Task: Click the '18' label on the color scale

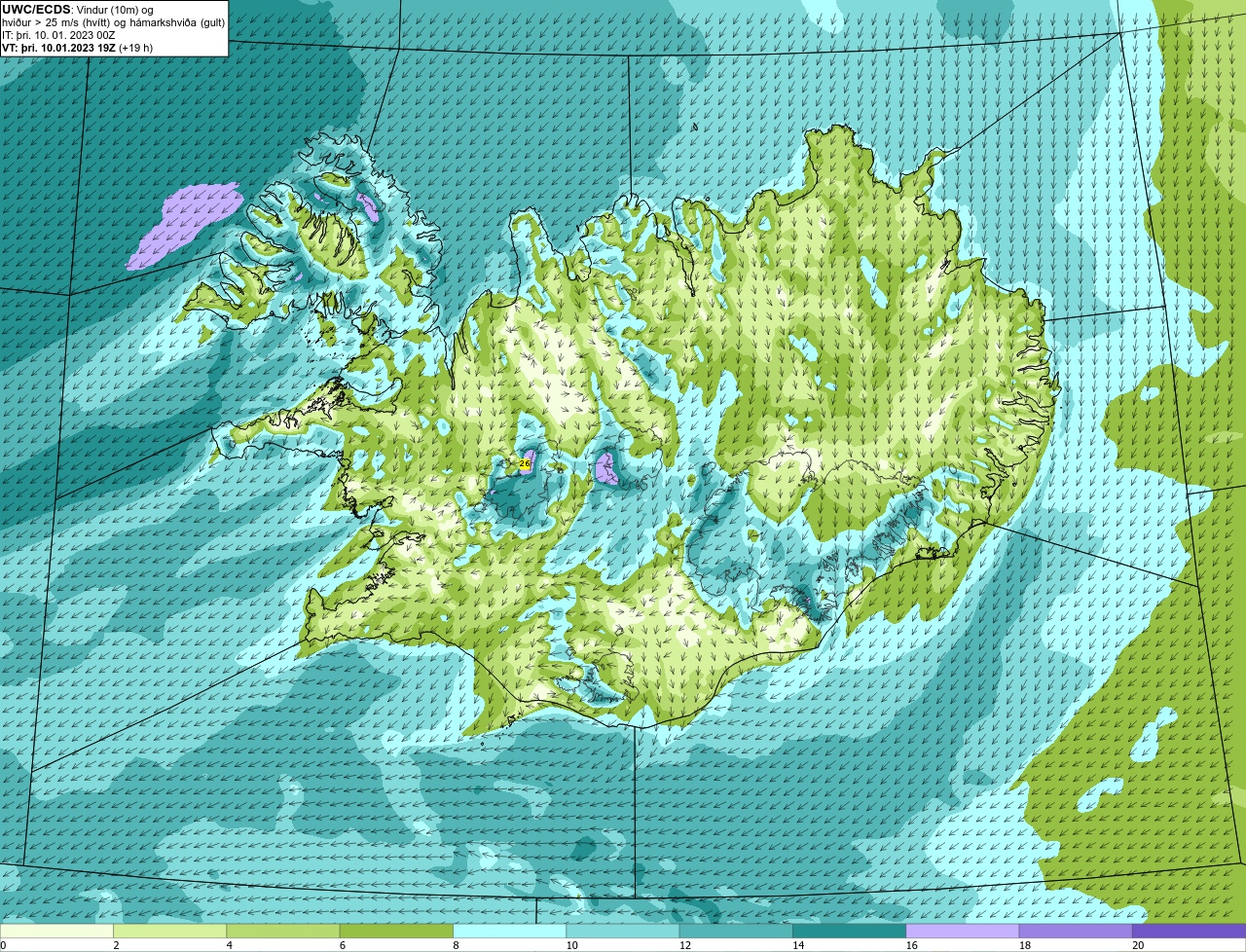Action: click(1024, 945)
